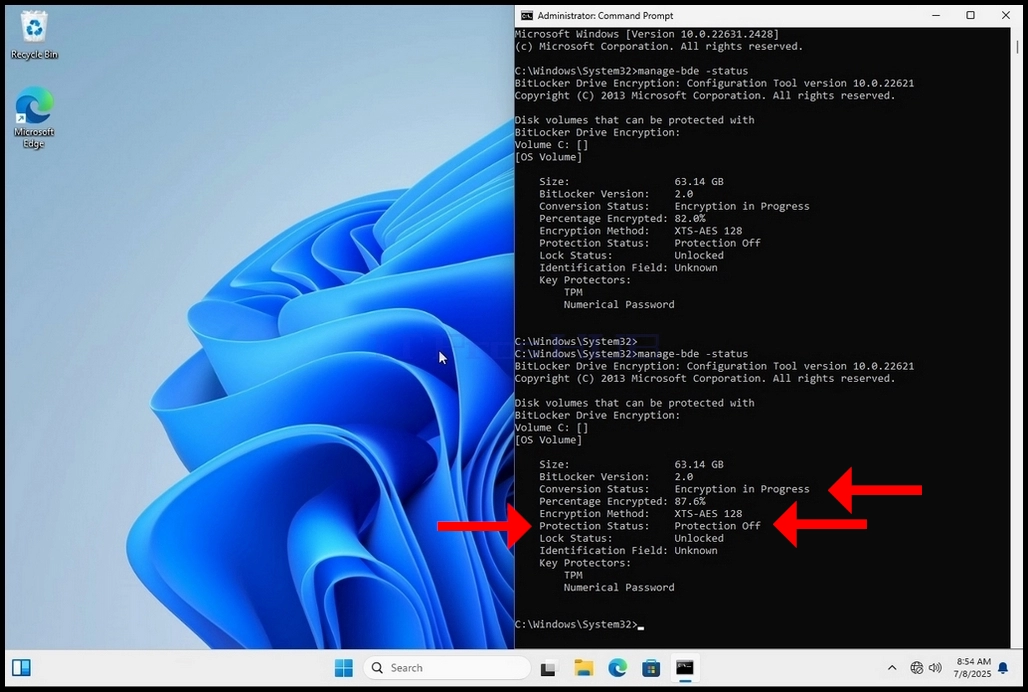Click the taskbar Search box
The height and width of the screenshot is (692, 1028).
tap(446, 668)
